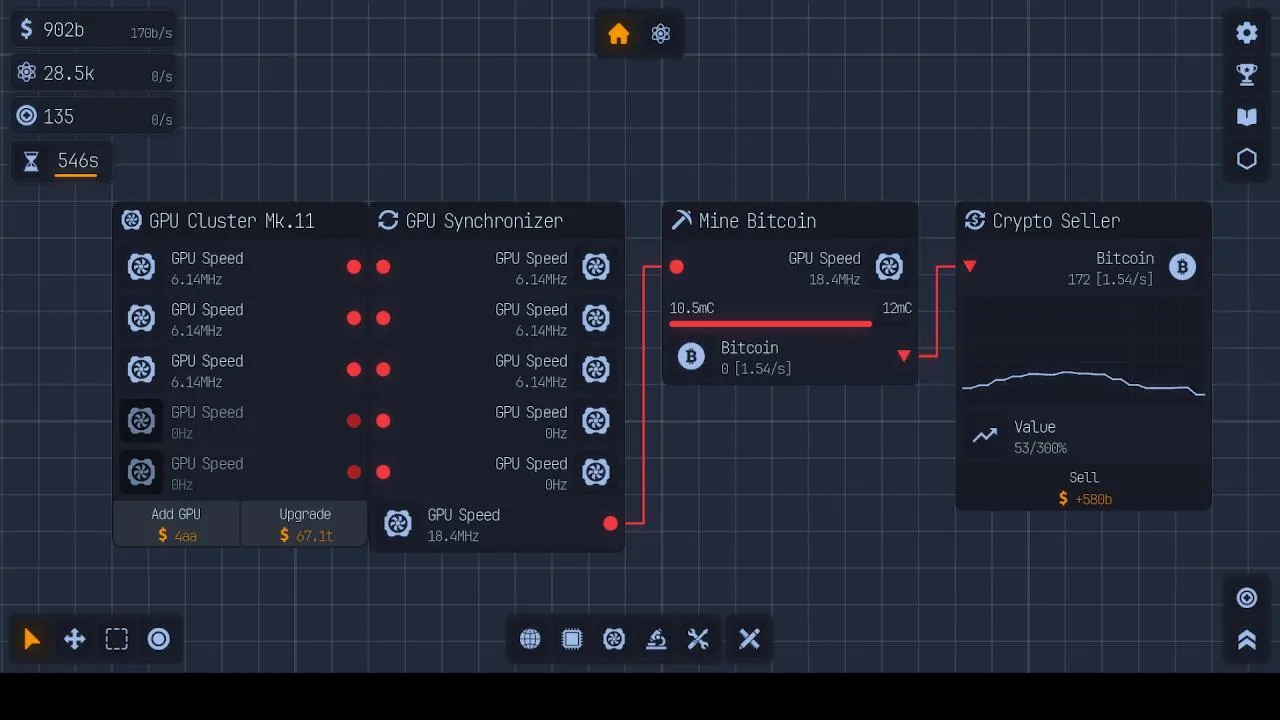Click the fourth dimmed GPU Cluster output port
The width and height of the screenshot is (1280, 720).
pos(354,421)
